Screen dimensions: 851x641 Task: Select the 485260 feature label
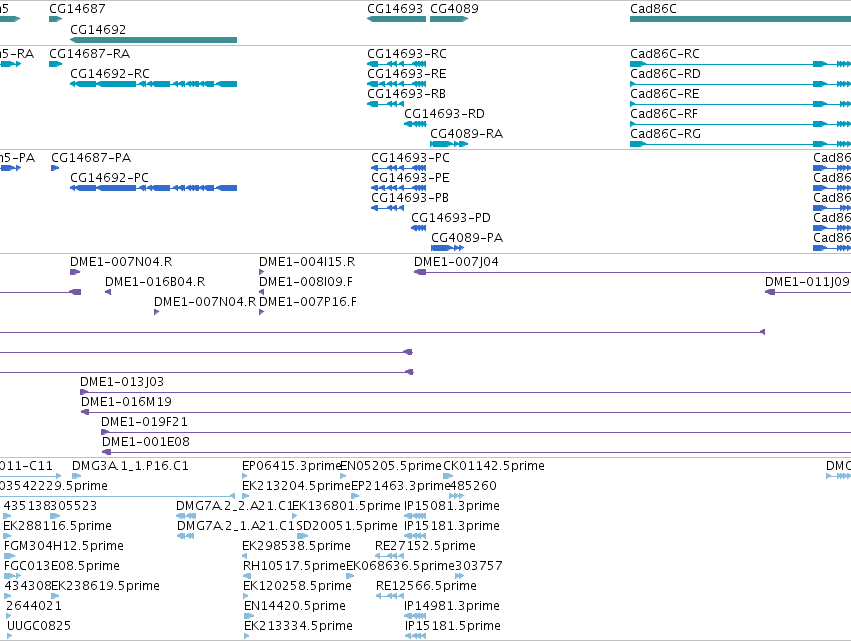tap(473, 486)
